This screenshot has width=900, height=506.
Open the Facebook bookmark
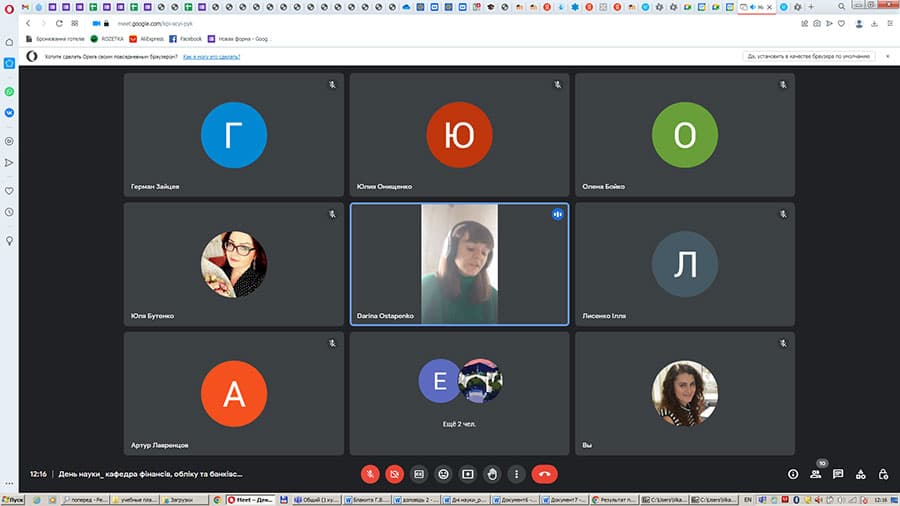pyautogui.click(x=185, y=39)
